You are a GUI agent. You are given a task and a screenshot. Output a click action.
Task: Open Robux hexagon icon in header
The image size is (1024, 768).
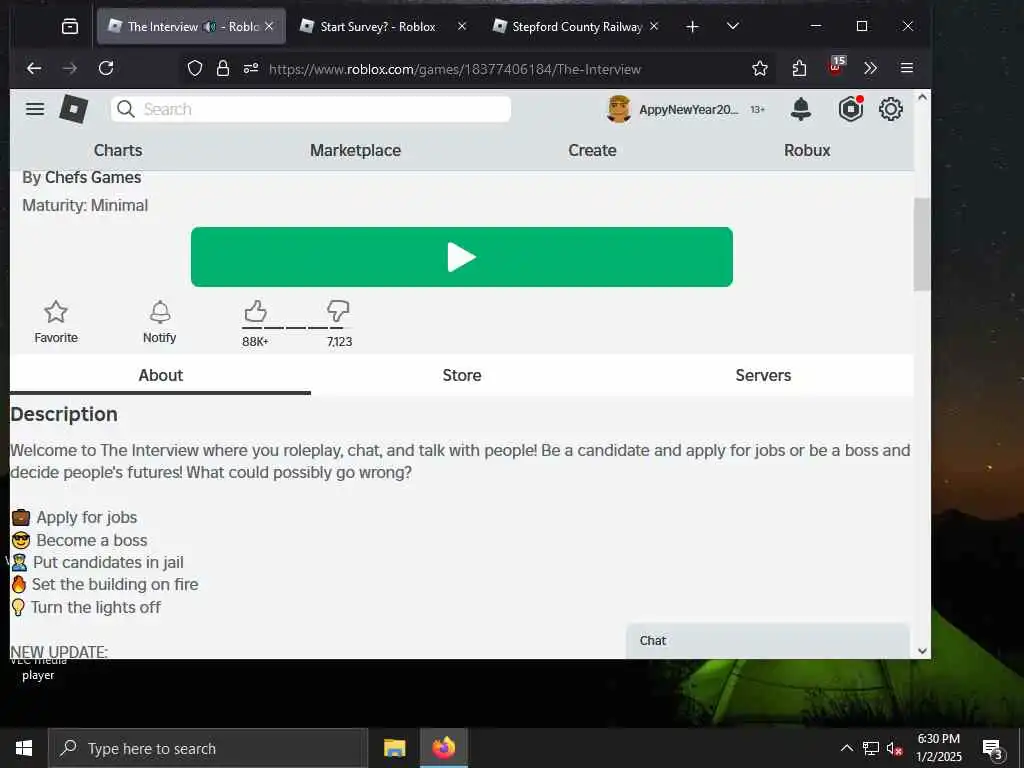click(x=851, y=109)
